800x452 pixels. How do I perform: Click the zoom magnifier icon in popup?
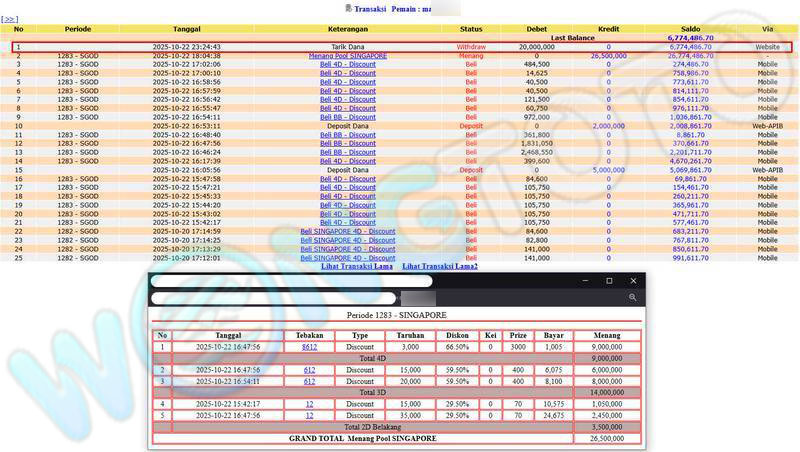tap(633, 298)
